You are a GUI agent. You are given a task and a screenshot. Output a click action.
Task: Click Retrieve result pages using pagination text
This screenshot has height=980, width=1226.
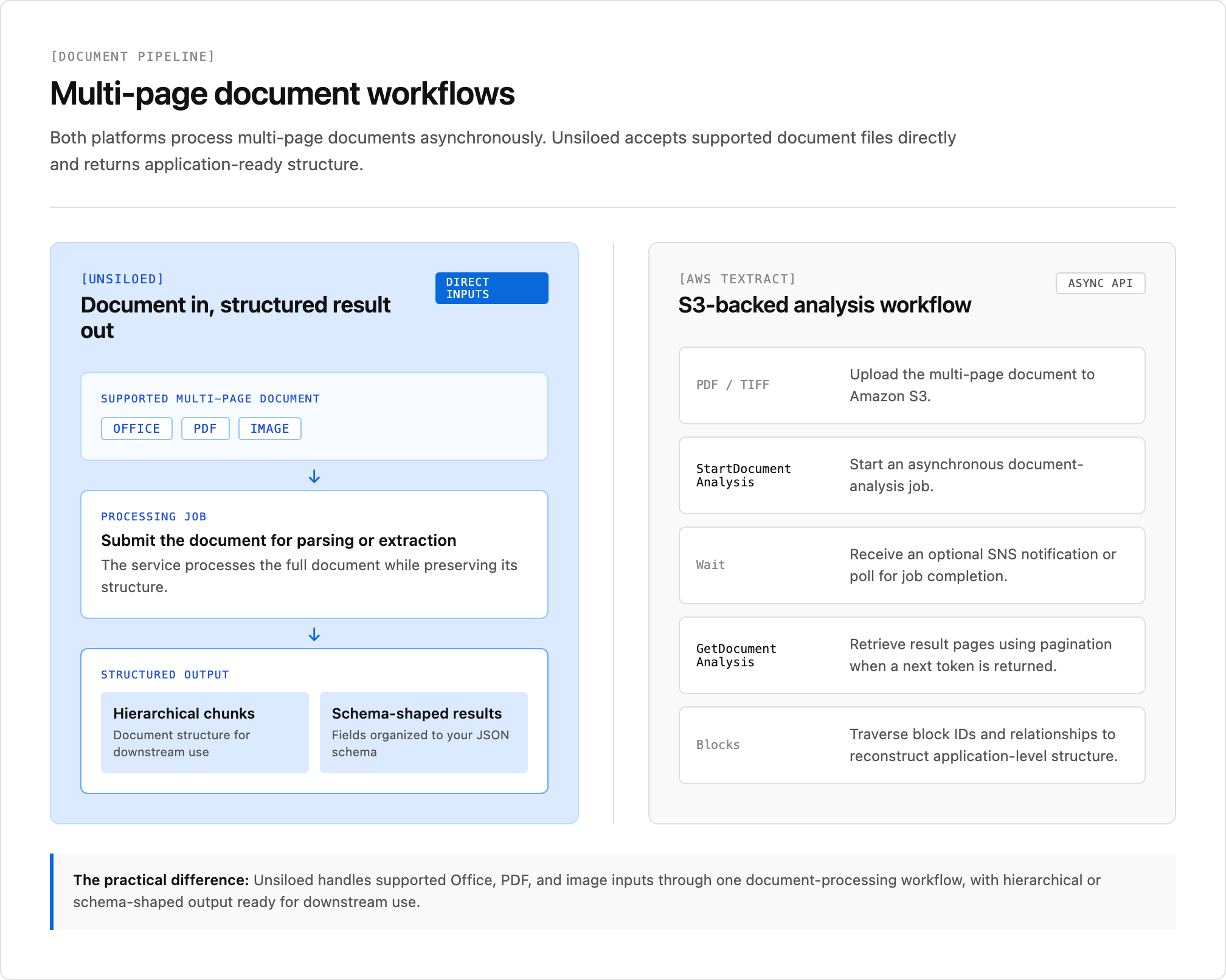pyautogui.click(x=980, y=655)
